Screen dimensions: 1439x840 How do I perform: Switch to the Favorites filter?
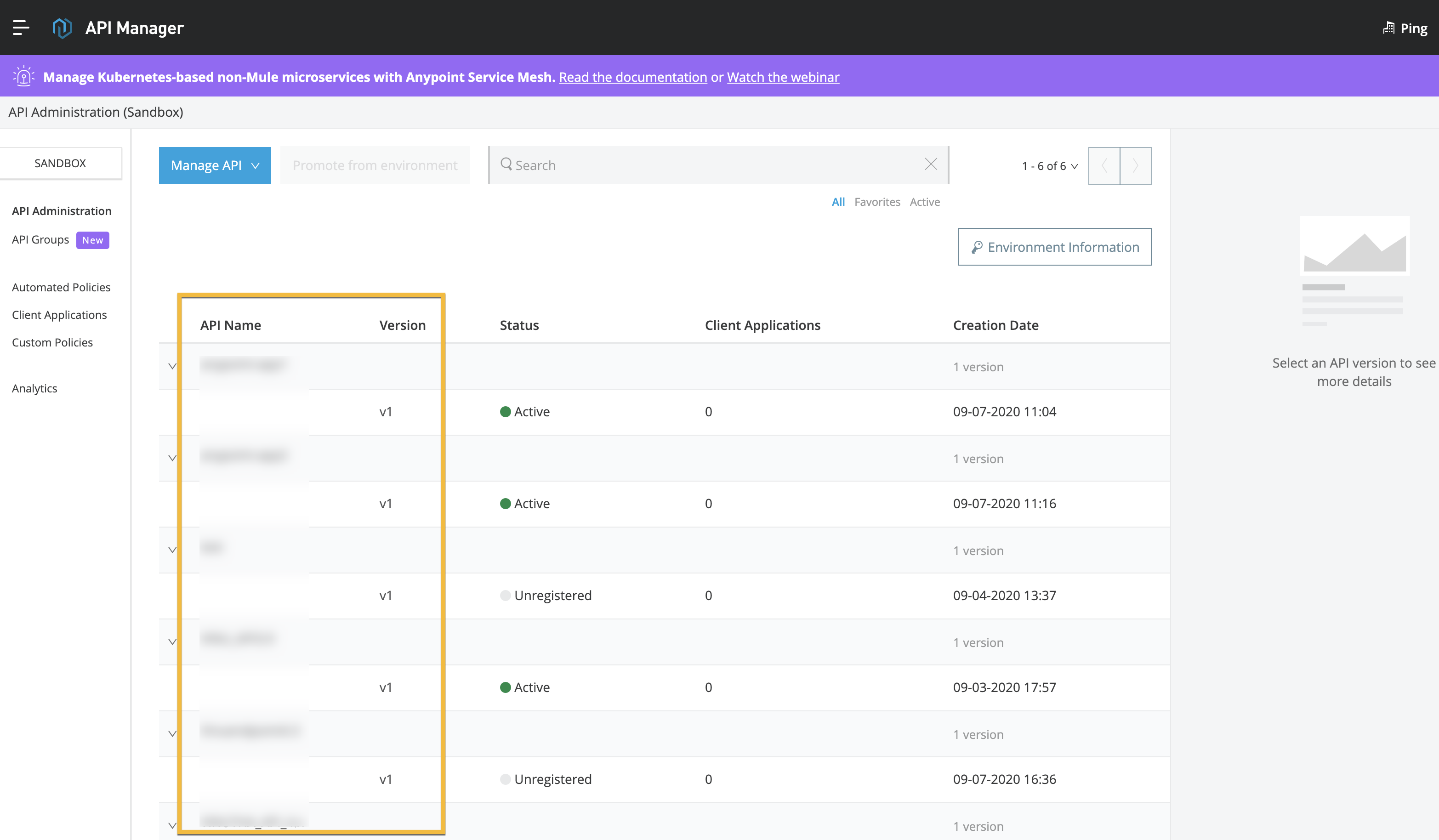pos(876,202)
